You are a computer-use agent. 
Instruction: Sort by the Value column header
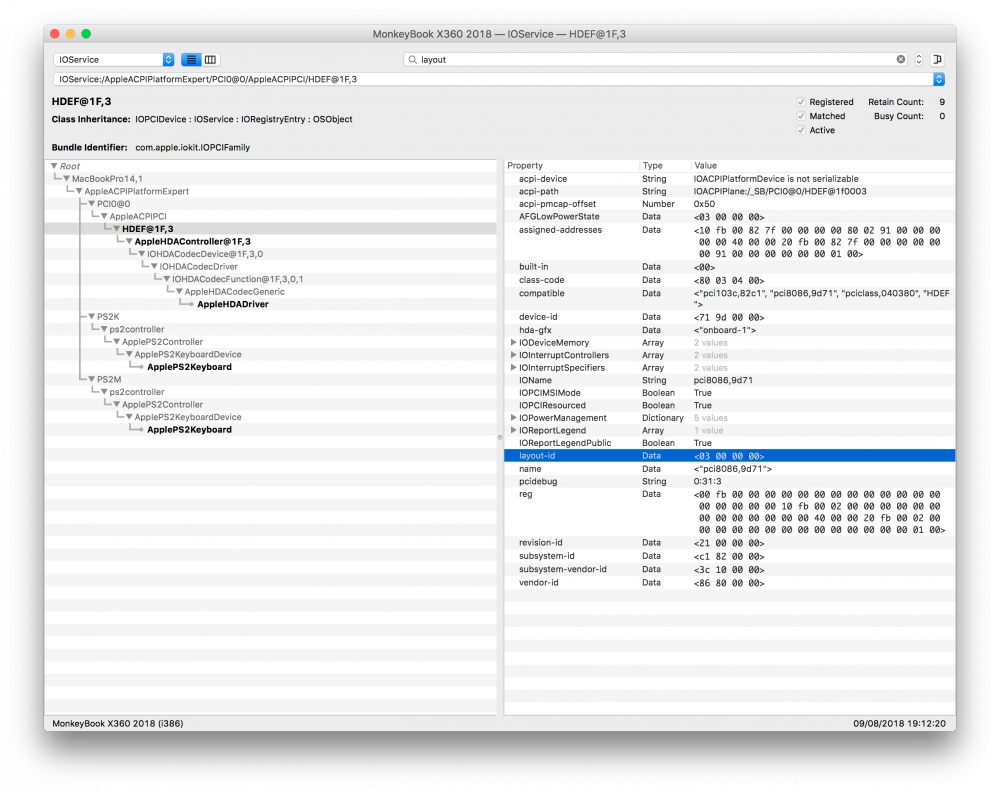[x=823, y=165]
